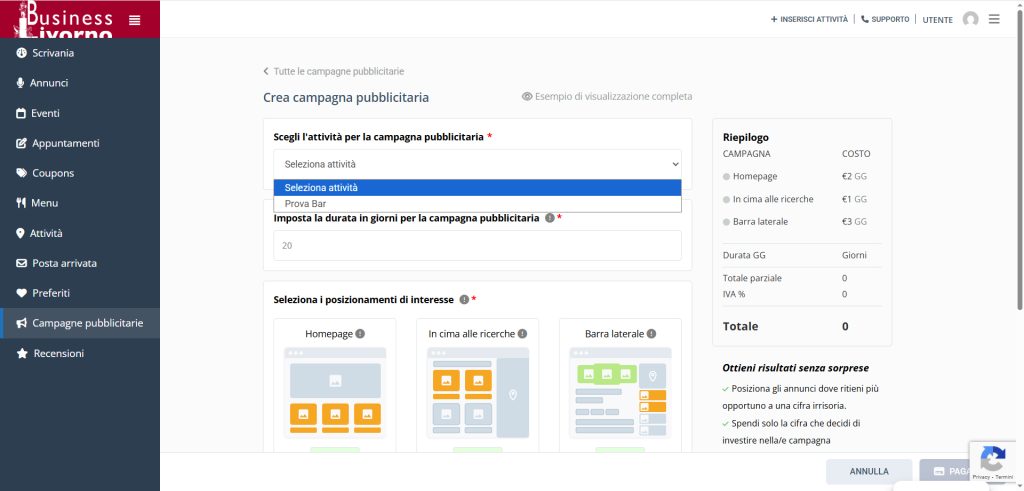Image resolution: width=1024 pixels, height=491 pixels.
Task: Click the info icon next to Homepage
Action: point(360,334)
